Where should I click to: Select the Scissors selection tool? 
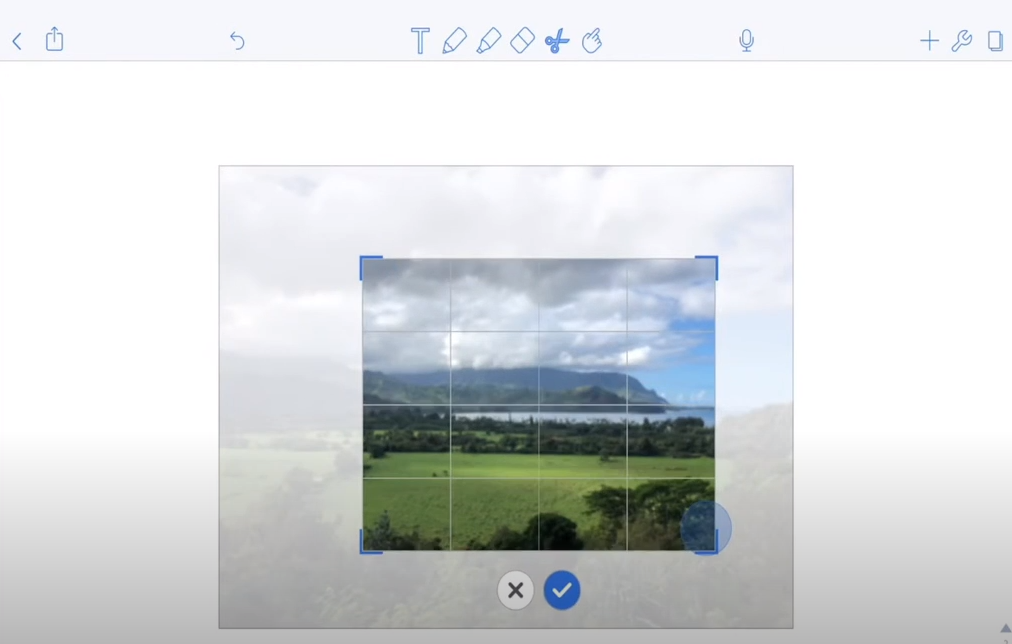point(557,41)
